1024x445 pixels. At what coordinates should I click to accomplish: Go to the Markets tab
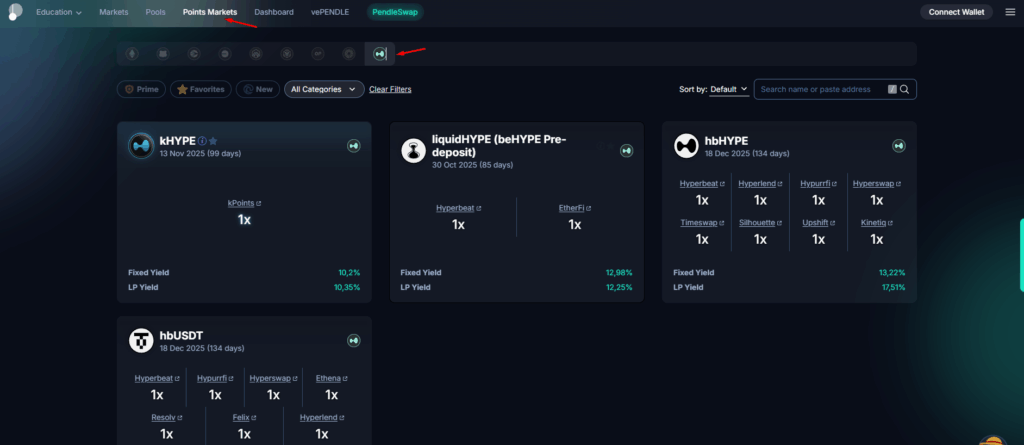[114, 12]
